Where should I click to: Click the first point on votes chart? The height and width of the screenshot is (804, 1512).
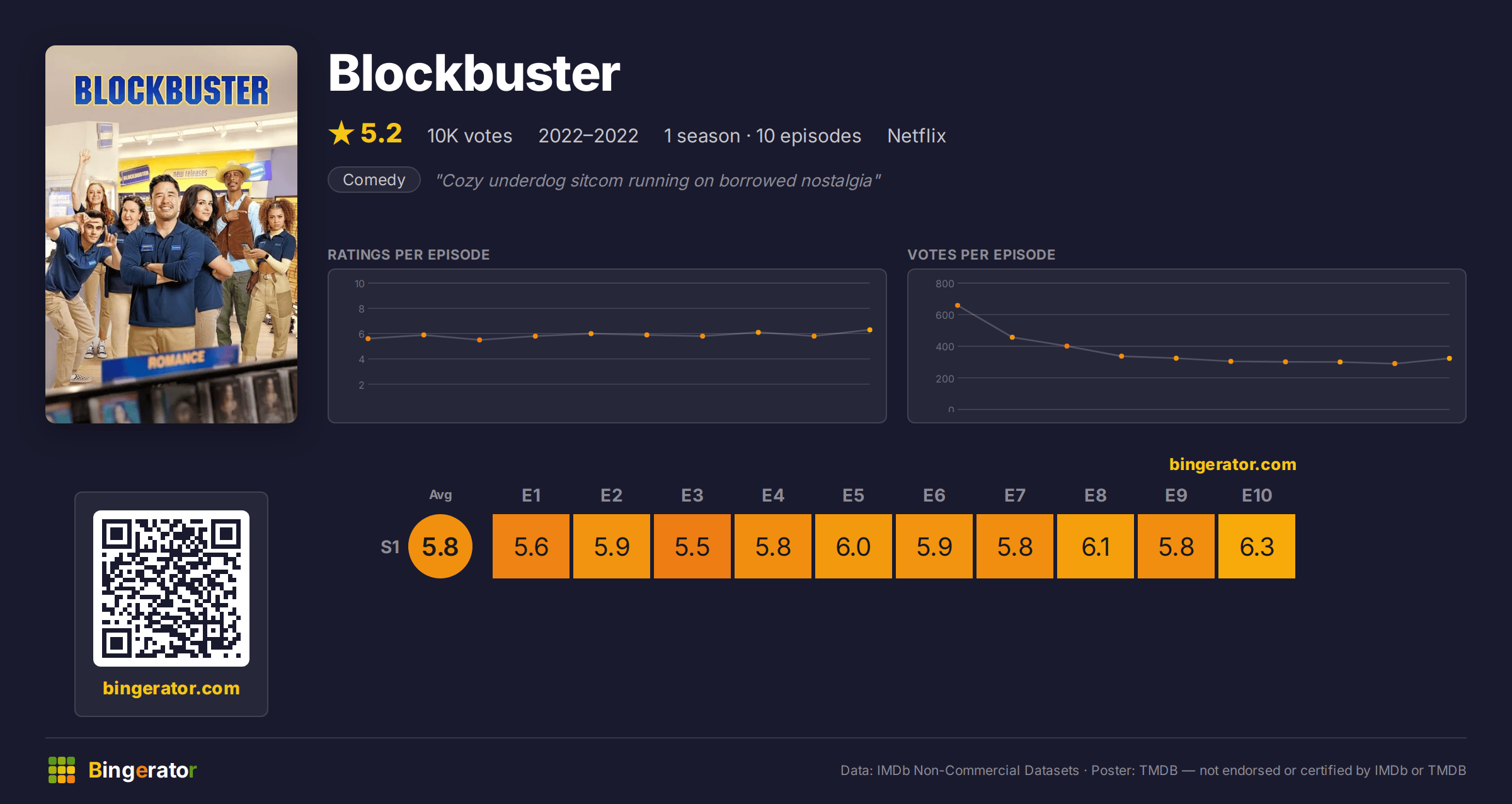(958, 306)
